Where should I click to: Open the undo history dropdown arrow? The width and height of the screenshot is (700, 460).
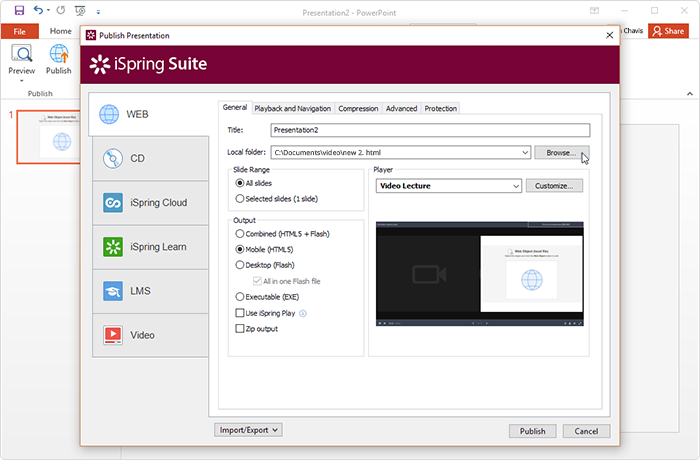click(x=48, y=10)
